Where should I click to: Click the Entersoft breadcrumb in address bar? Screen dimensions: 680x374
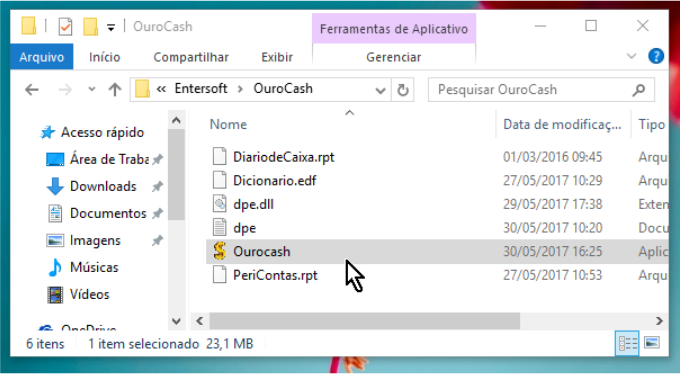pos(201,89)
